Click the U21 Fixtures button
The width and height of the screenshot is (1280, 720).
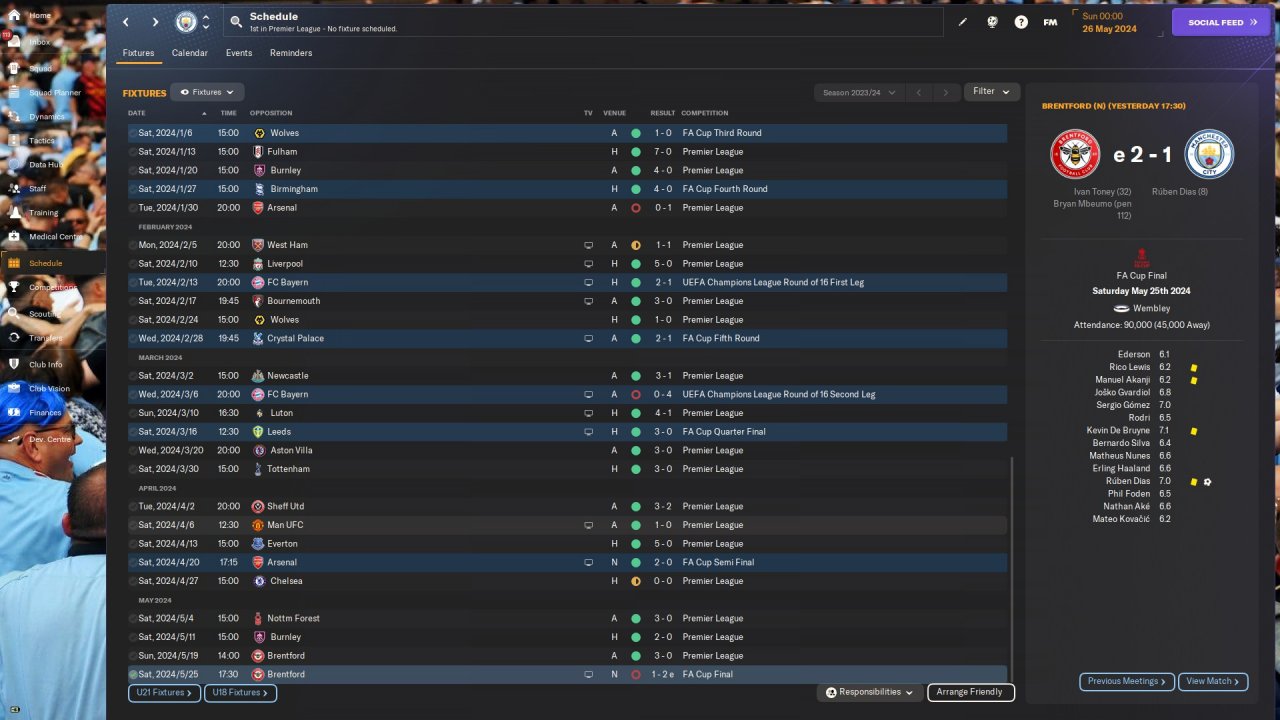(x=165, y=692)
